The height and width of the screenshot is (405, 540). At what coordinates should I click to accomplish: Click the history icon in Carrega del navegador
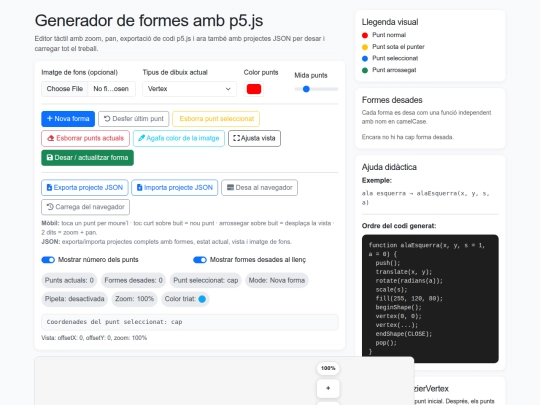pos(50,207)
